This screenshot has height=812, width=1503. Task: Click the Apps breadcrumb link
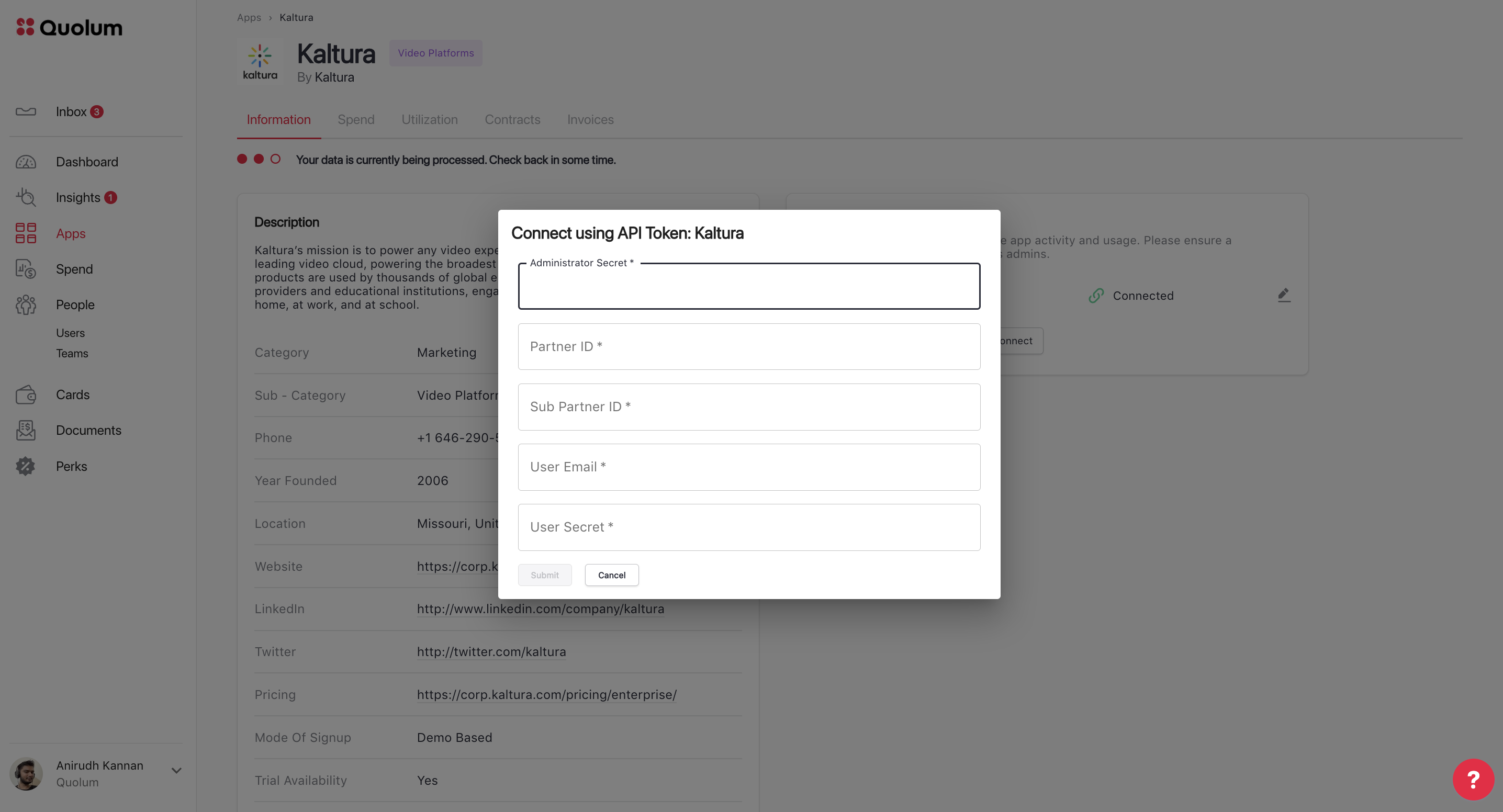pos(249,17)
